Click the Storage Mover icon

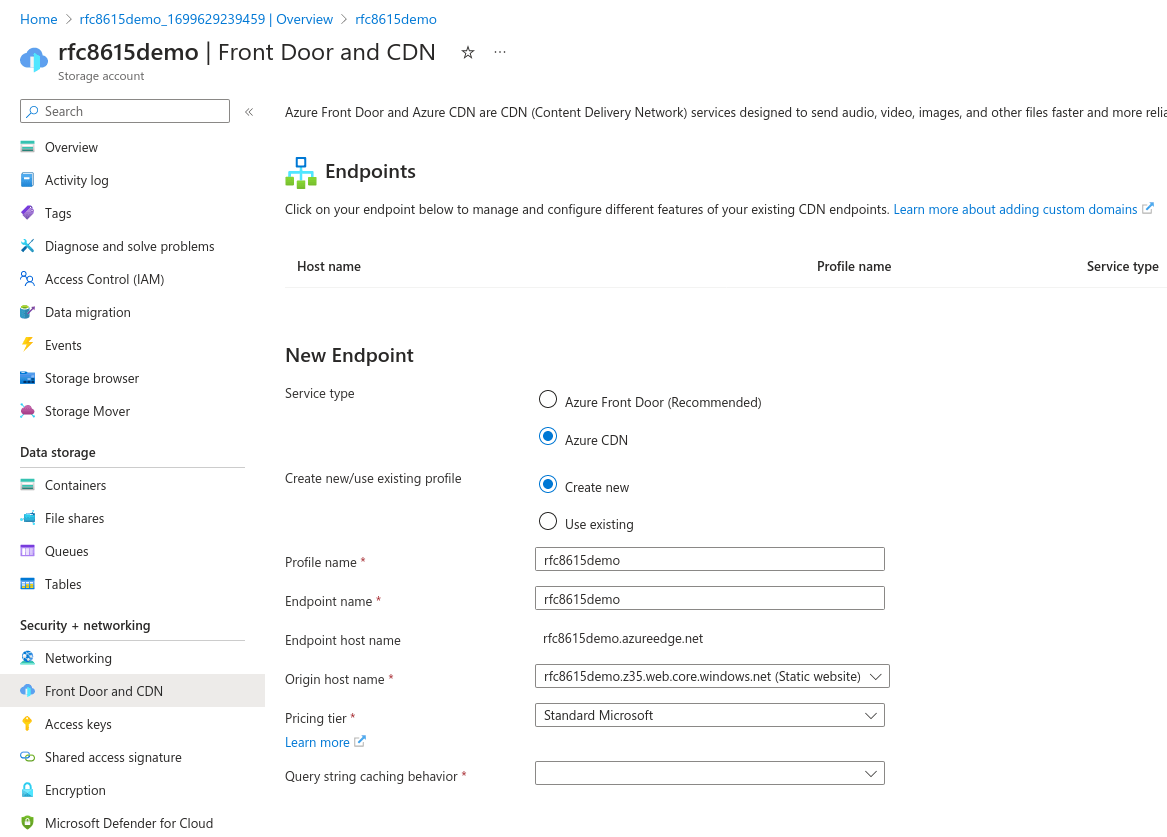point(28,411)
